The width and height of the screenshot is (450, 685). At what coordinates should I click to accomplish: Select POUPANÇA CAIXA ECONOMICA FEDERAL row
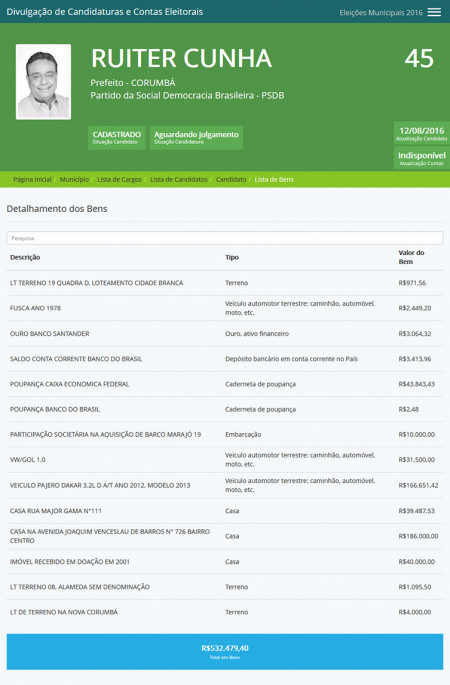click(x=225, y=384)
